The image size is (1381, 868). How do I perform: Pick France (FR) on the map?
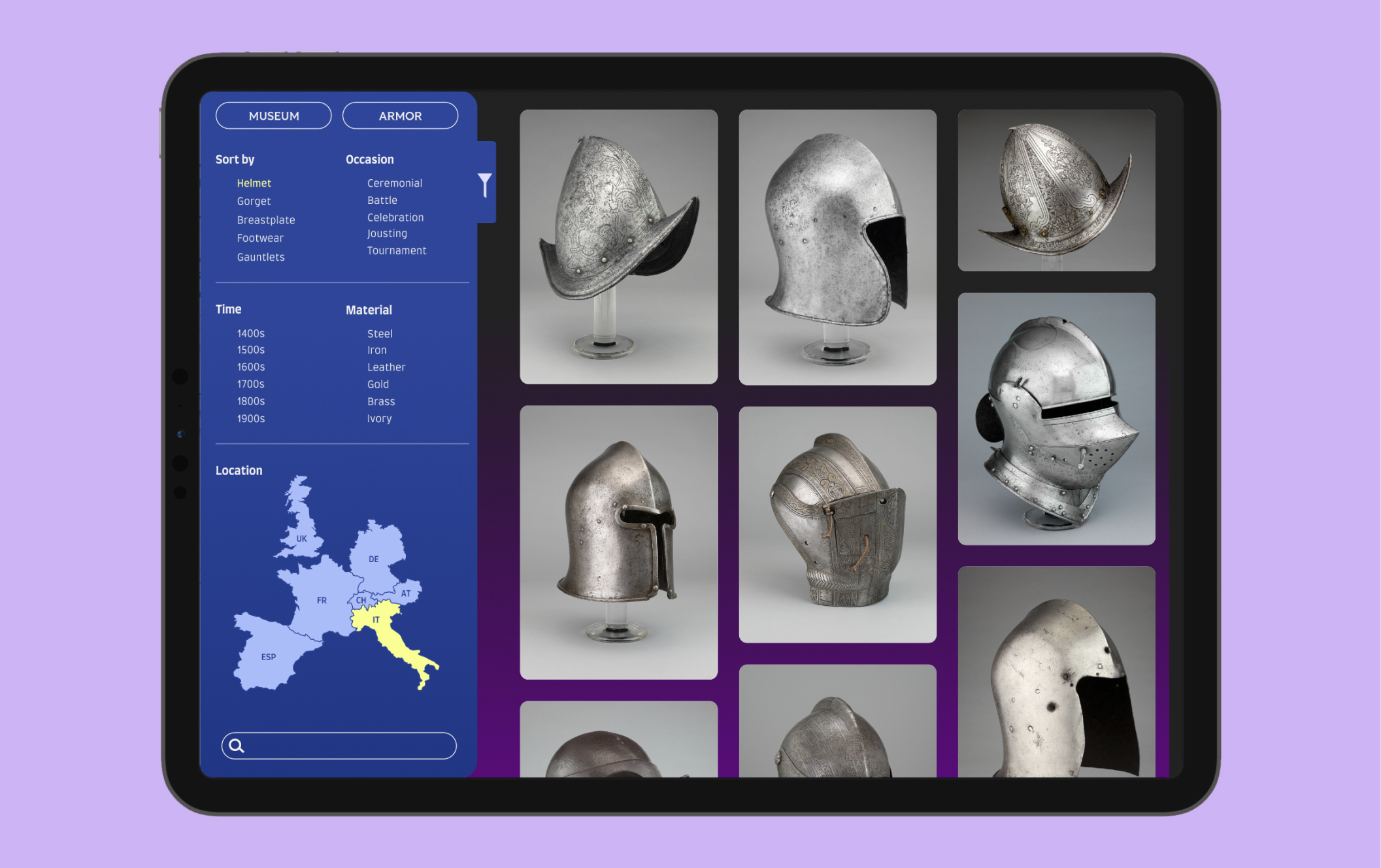(320, 600)
